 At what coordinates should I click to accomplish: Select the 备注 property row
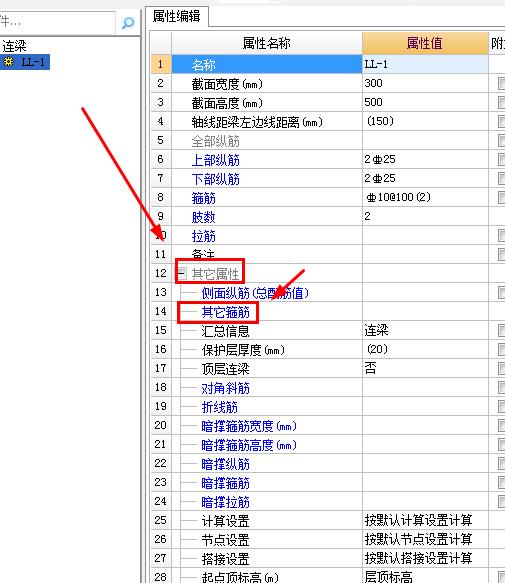coord(267,254)
